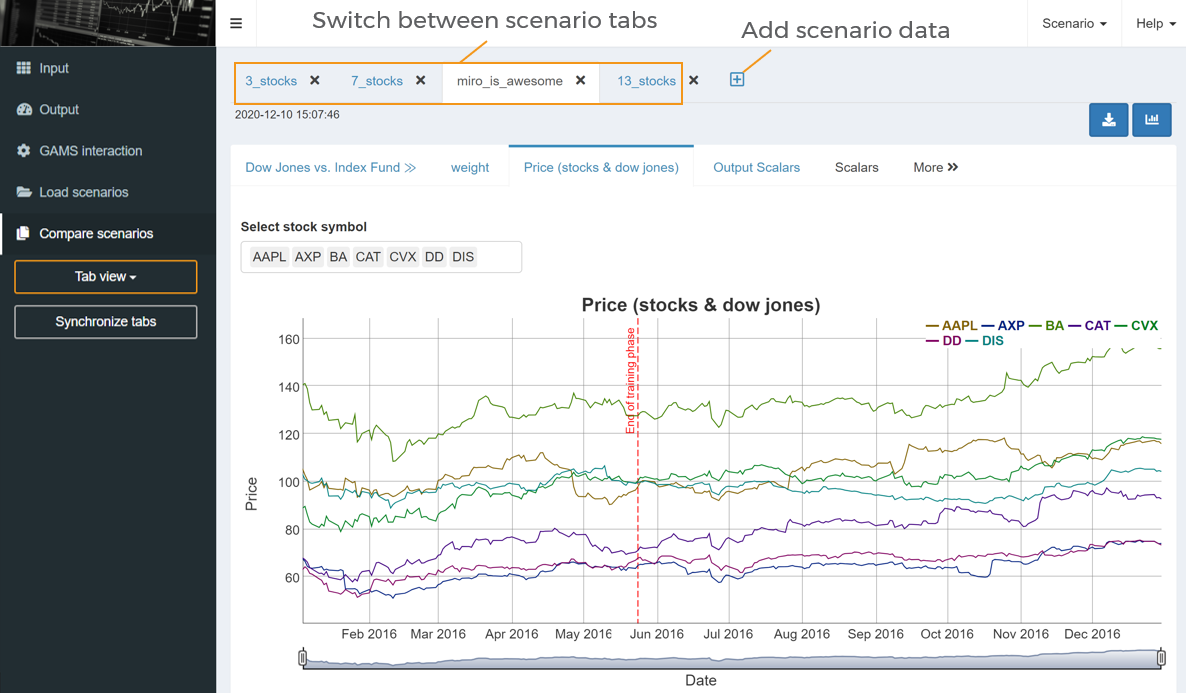Toggle BA series in chart legend

(x=1047, y=326)
